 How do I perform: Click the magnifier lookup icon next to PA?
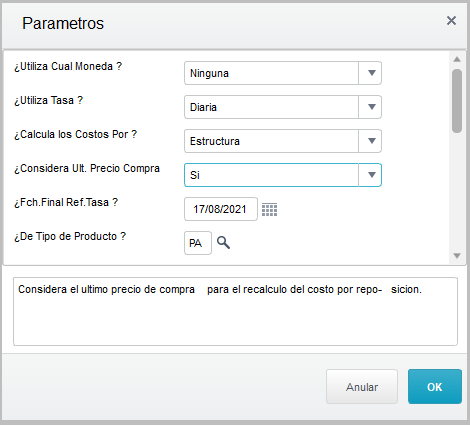(x=223, y=243)
